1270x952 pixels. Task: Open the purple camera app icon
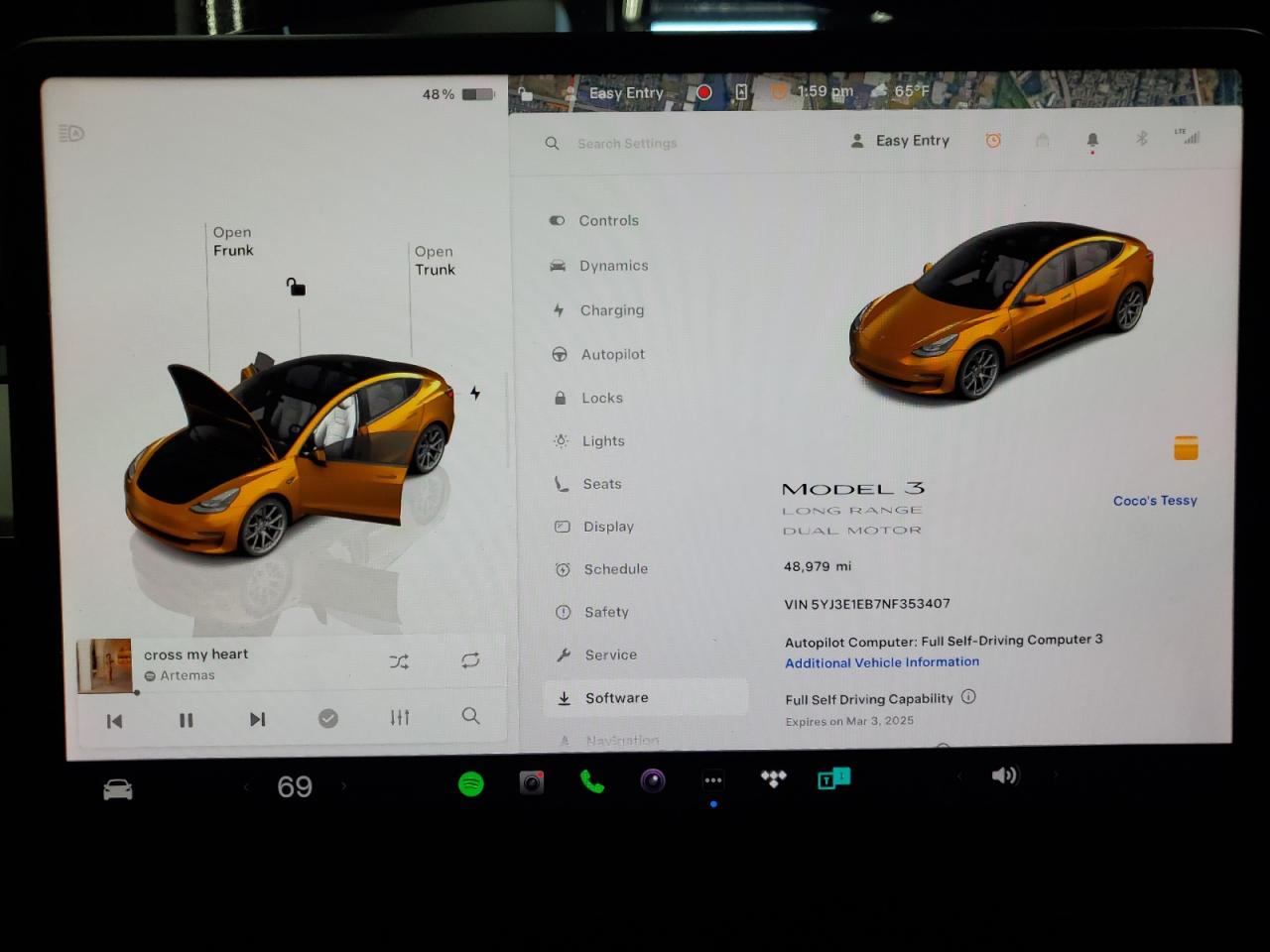[652, 781]
